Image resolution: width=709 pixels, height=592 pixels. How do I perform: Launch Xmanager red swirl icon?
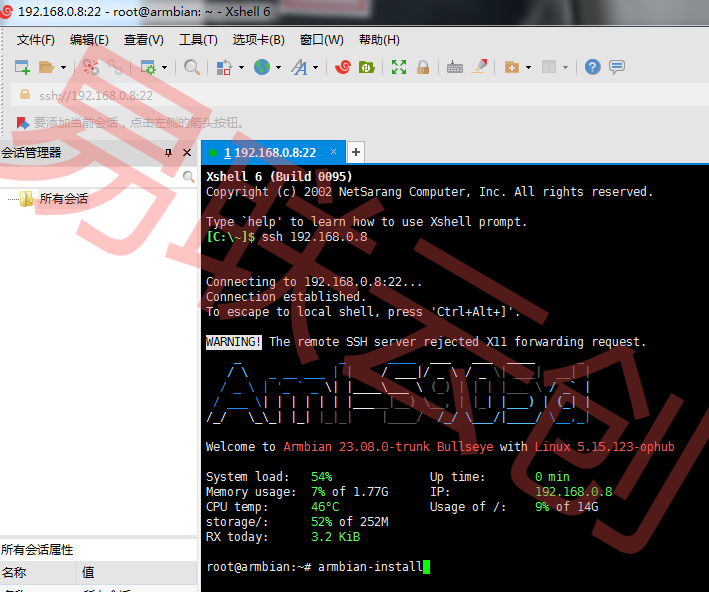coord(343,67)
